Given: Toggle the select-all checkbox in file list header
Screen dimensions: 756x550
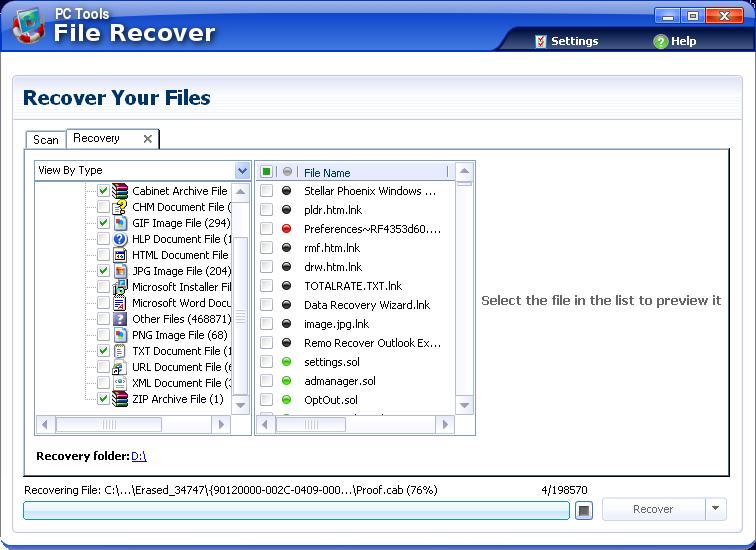Looking at the screenshot, I should 267,172.
